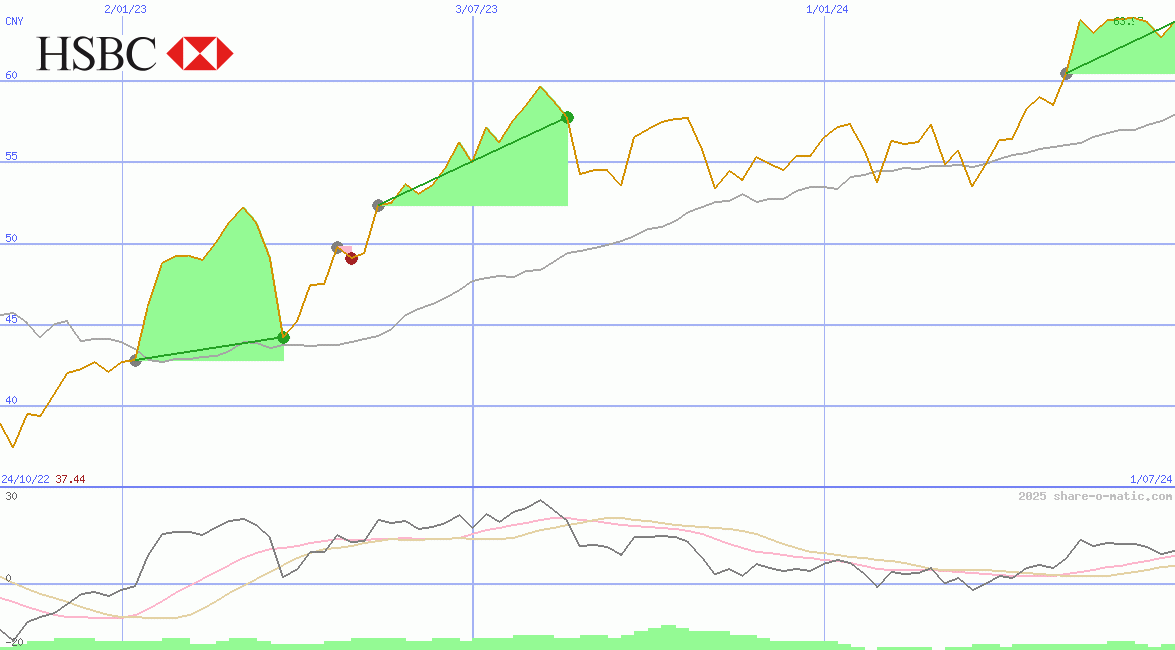The width and height of the screenshot is (1175, 650).
Task: Click the green 63 price label at top right
Action: (1127, 21)
